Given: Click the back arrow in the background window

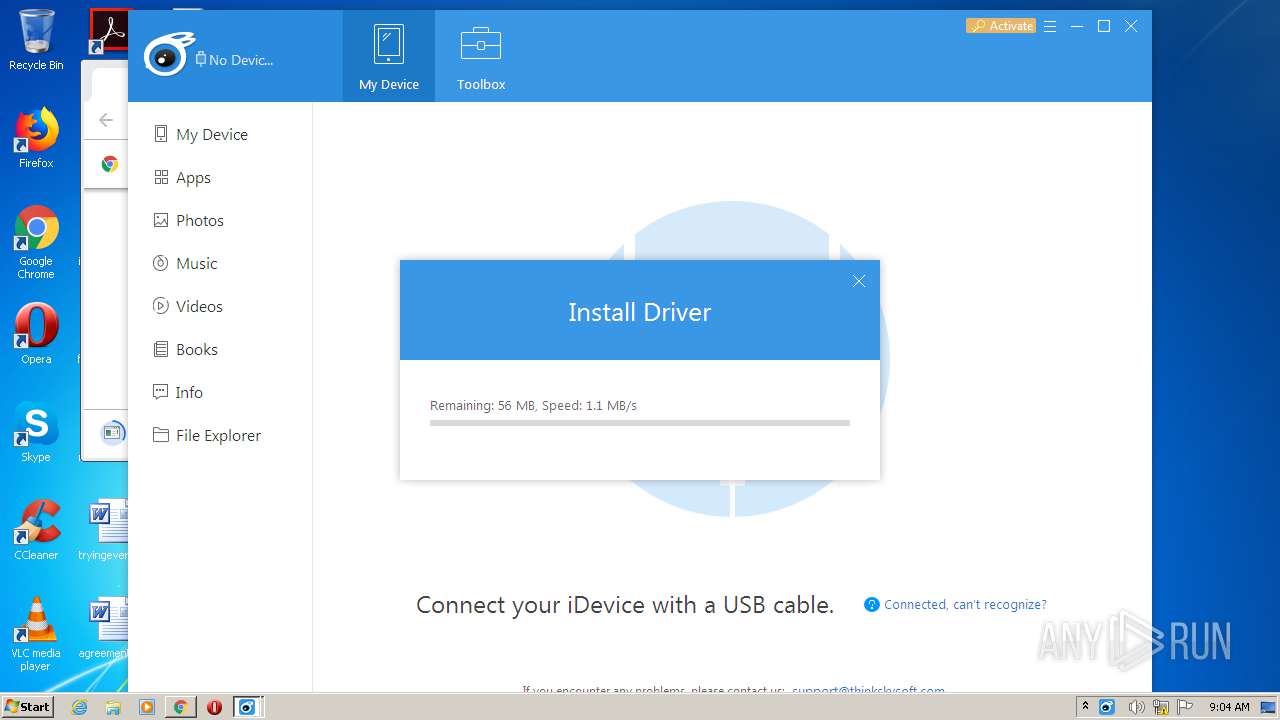Looking at the screenshot, I should coord(106,120).
